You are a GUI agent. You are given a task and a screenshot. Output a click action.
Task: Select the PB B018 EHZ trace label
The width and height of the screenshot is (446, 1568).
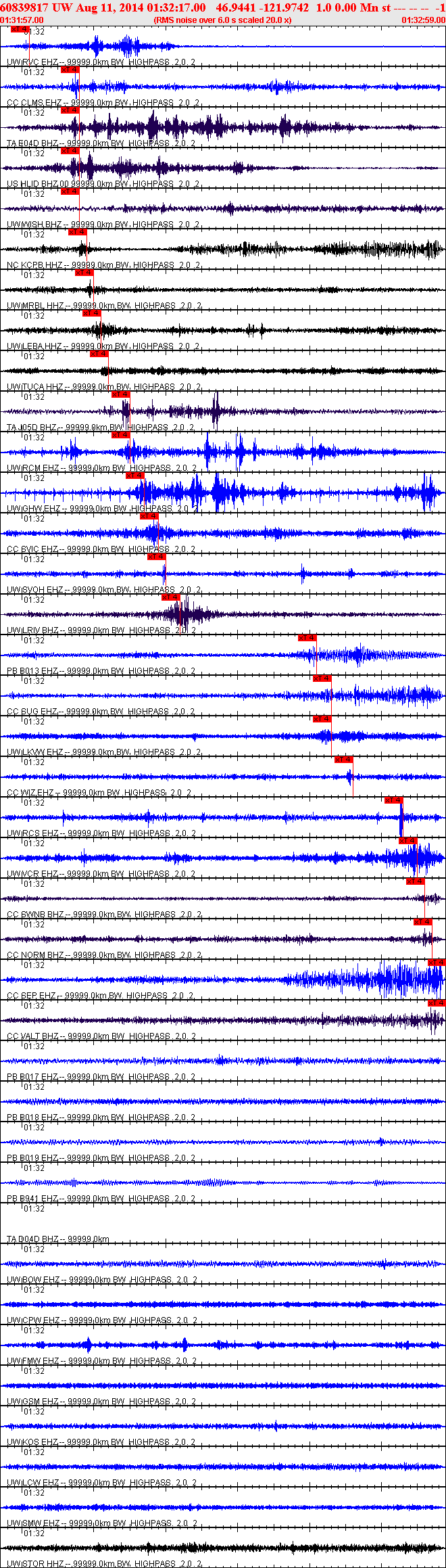tap(101, 1117)
